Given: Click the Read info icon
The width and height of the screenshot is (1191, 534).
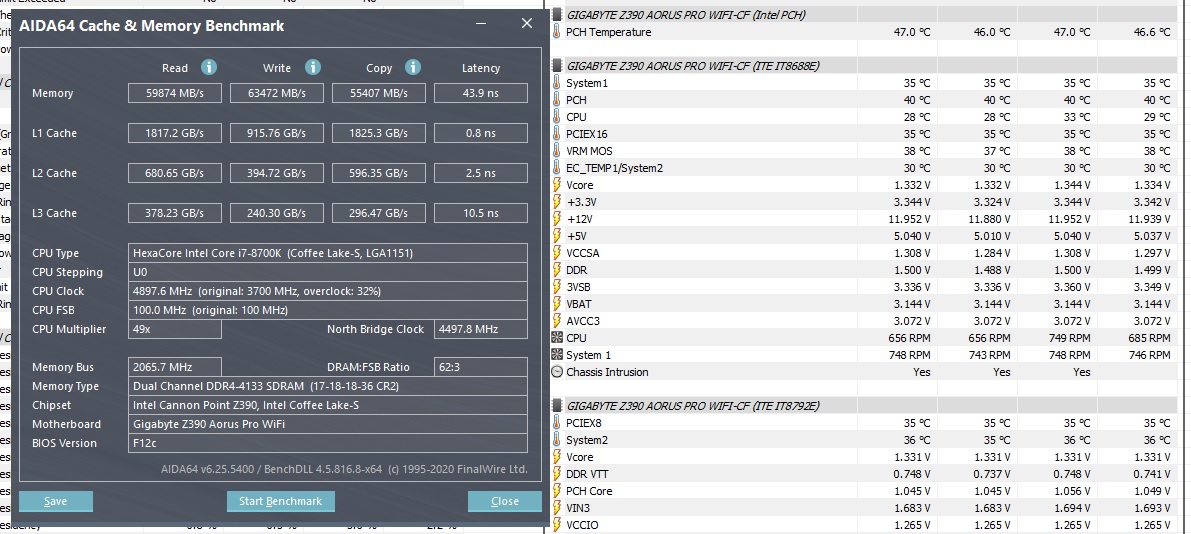Looking at the screenshot, I should (209, 67).
